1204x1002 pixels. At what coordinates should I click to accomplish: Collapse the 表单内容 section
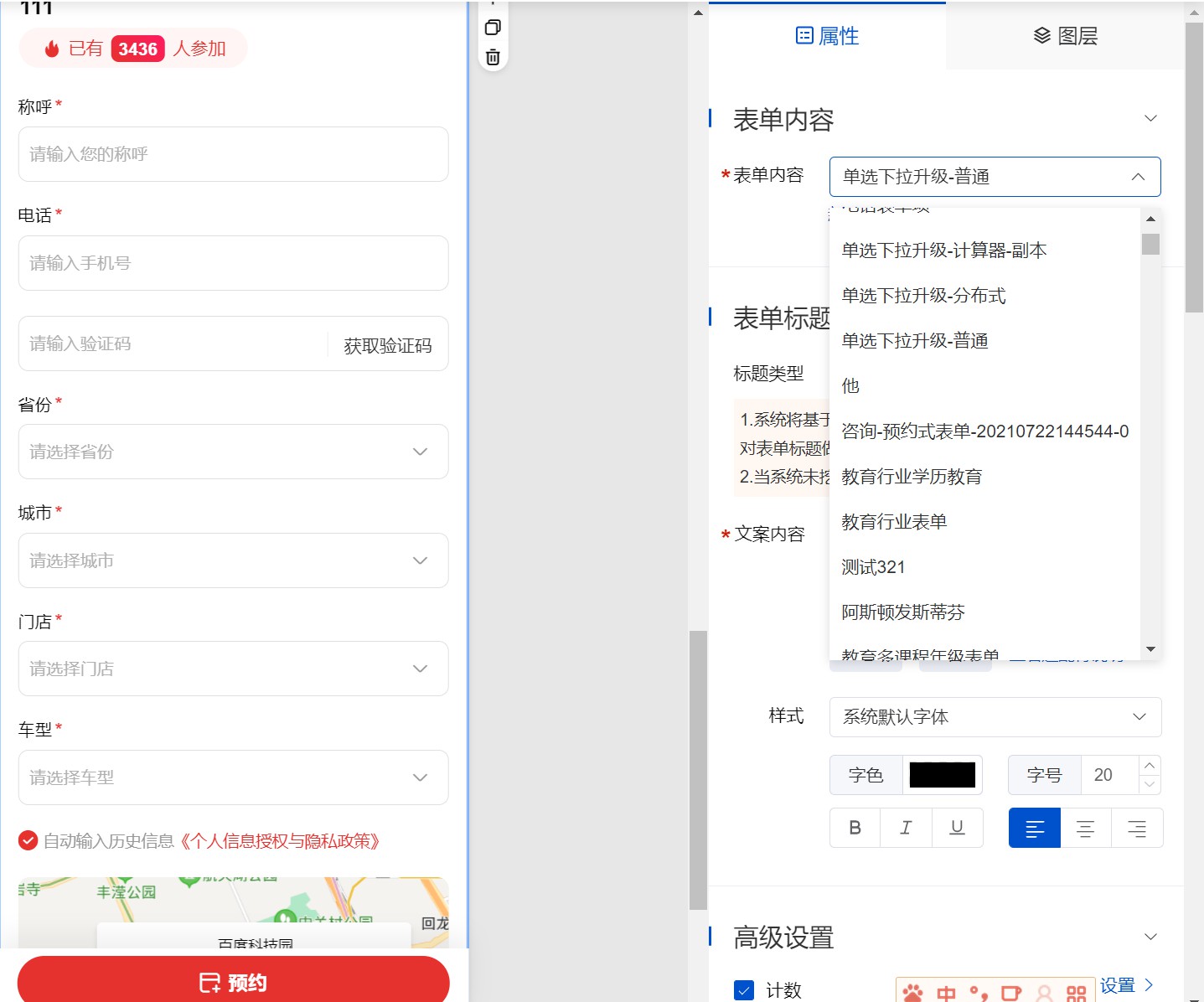[x=1150, y=119]
